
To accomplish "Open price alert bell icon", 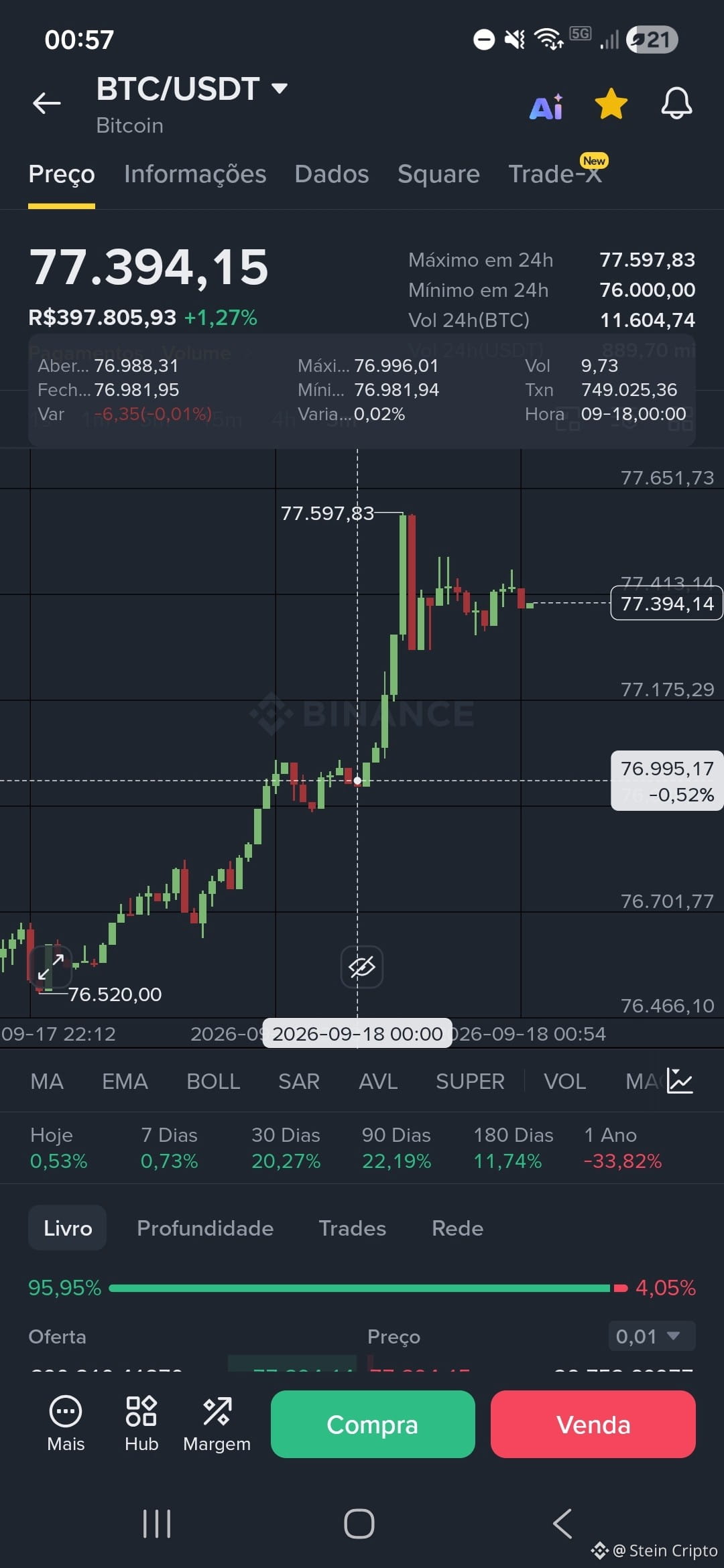I will pos(676,104).
